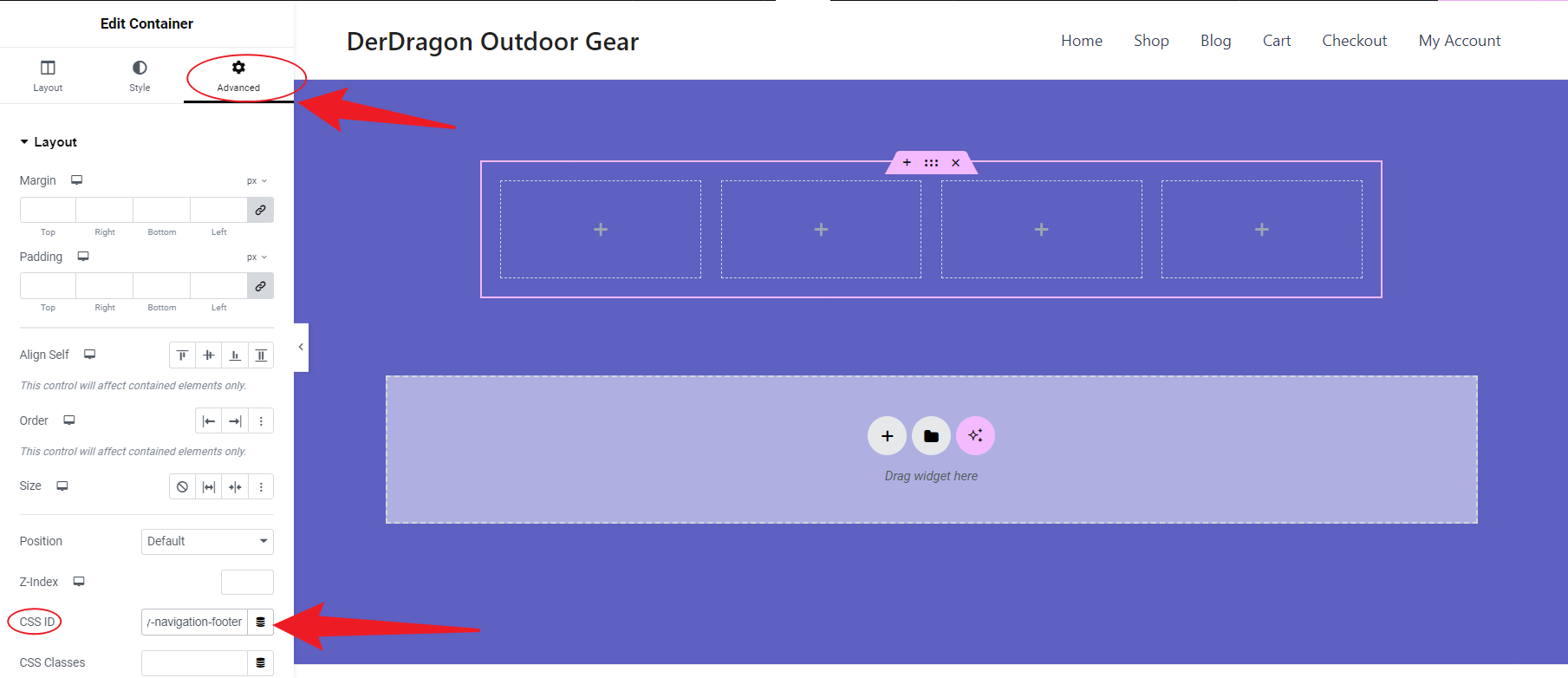Set Align Self to center

click(x=209, y=355)
